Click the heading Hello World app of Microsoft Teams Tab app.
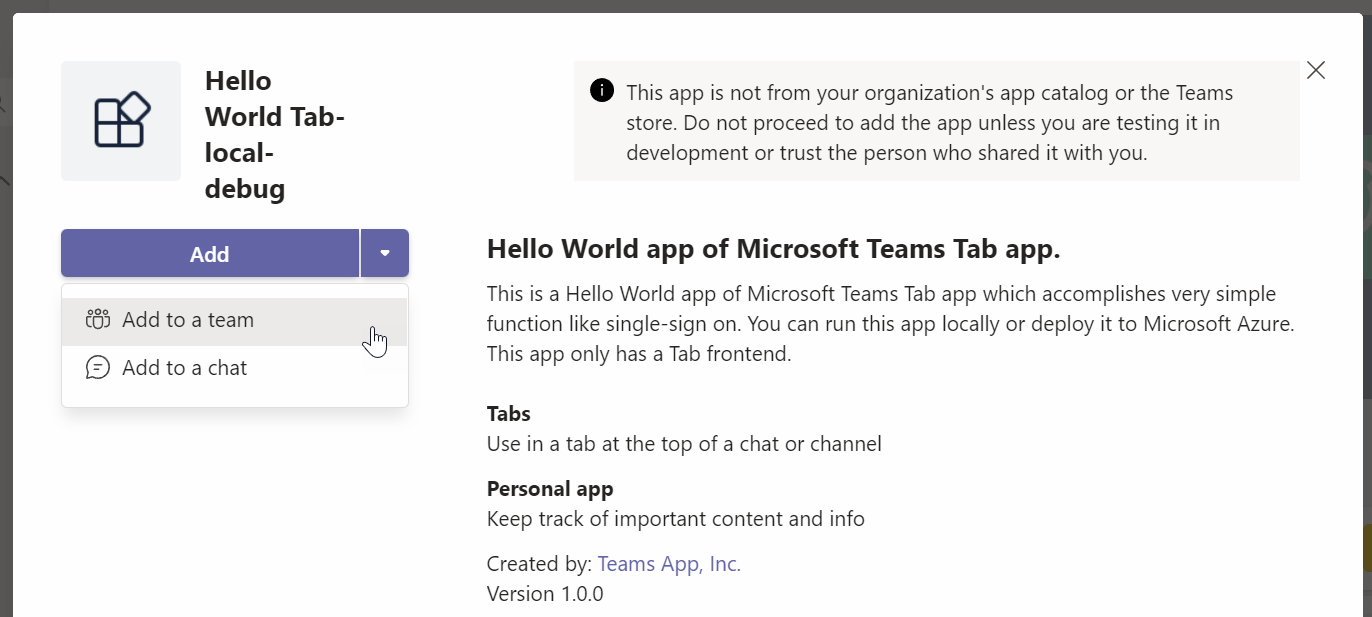This screenshot has height=617, width=1372. 773,249
